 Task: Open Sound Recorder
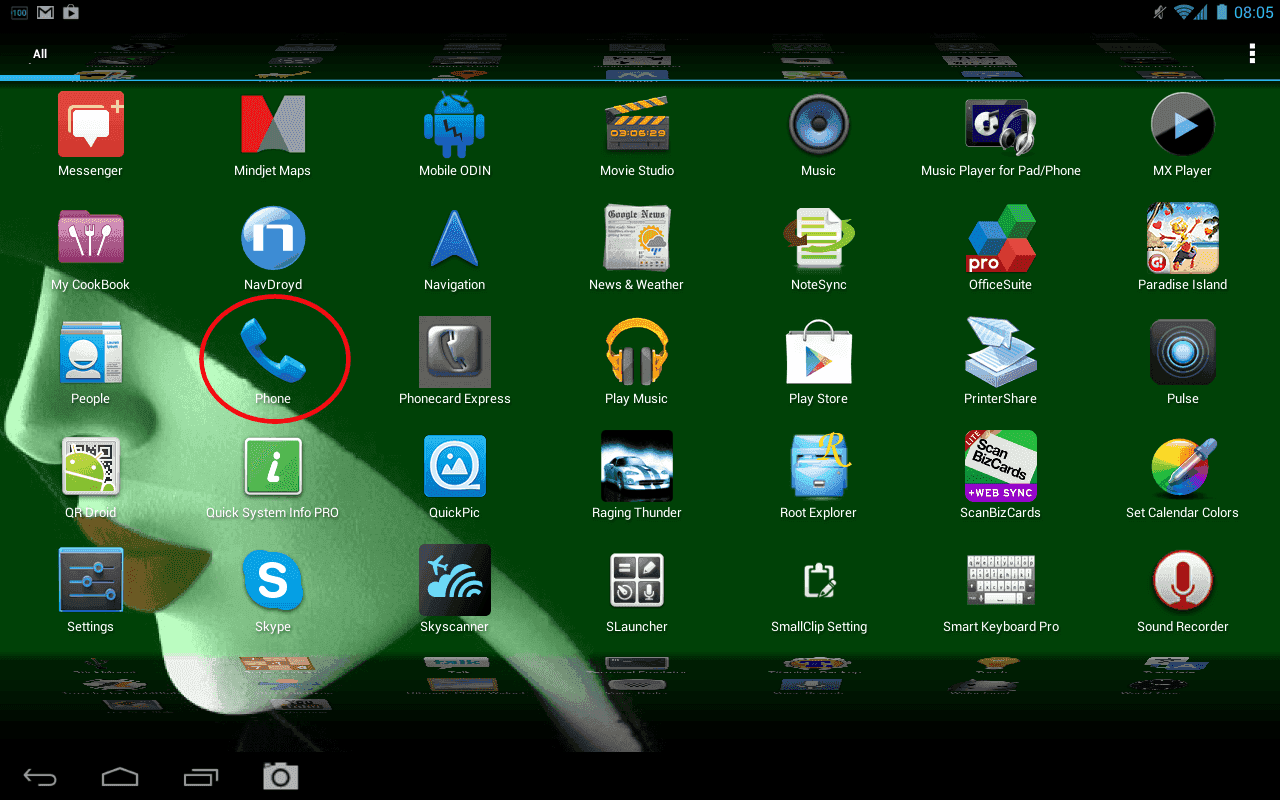point(1182,580)
